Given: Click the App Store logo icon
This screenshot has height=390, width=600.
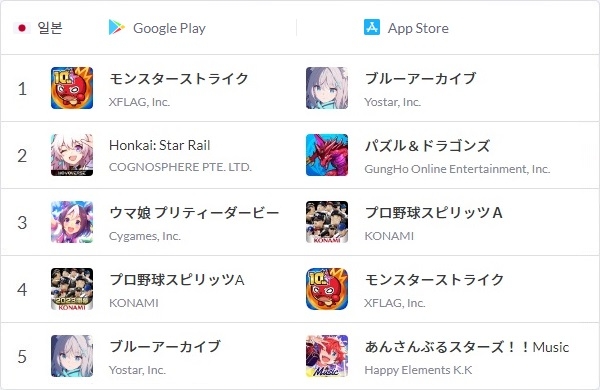Looking at the screenshot, I should (x=372, y=28).
